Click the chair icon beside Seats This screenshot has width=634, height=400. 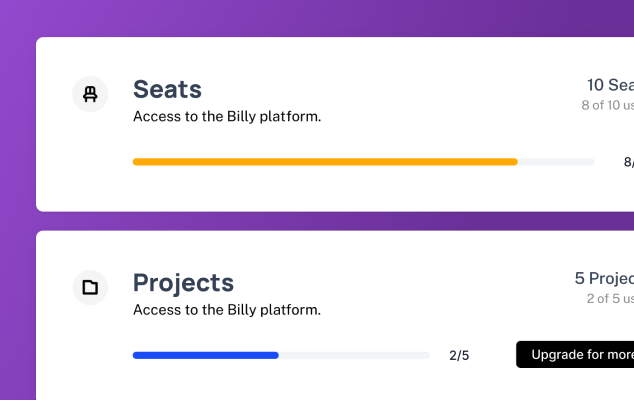[90, 94]
